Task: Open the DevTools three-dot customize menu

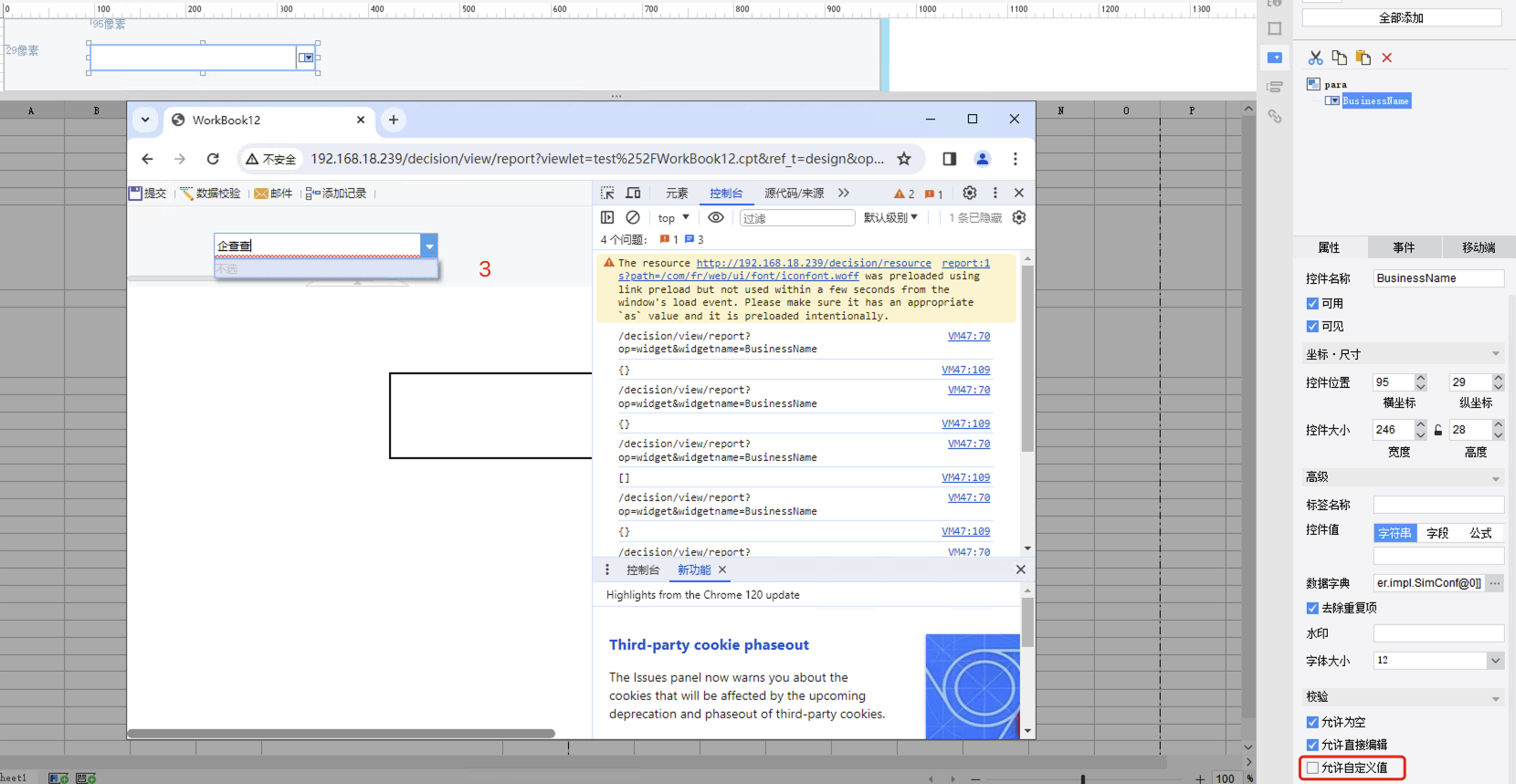Action: coord(995,193)
